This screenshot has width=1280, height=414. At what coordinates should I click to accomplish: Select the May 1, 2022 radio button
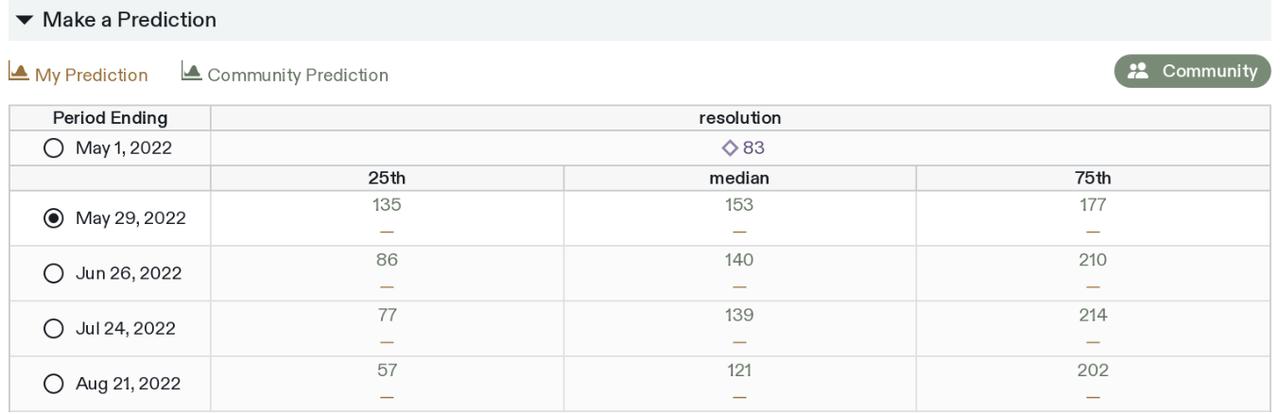[x=53, y=148]
